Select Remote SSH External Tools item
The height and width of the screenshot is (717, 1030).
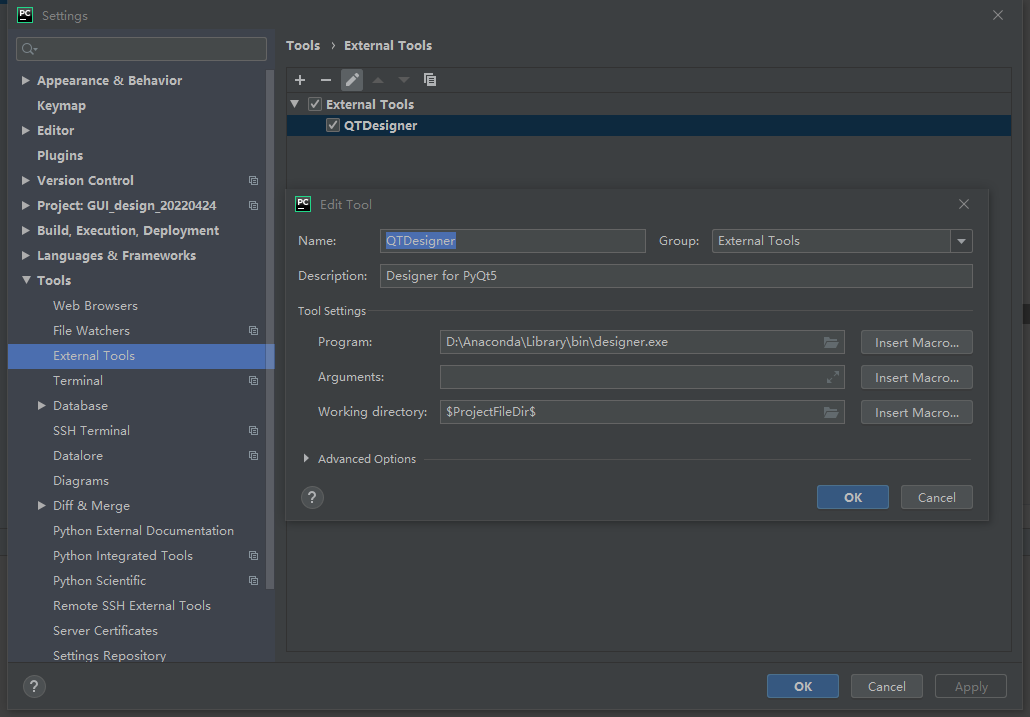point(132,605)
